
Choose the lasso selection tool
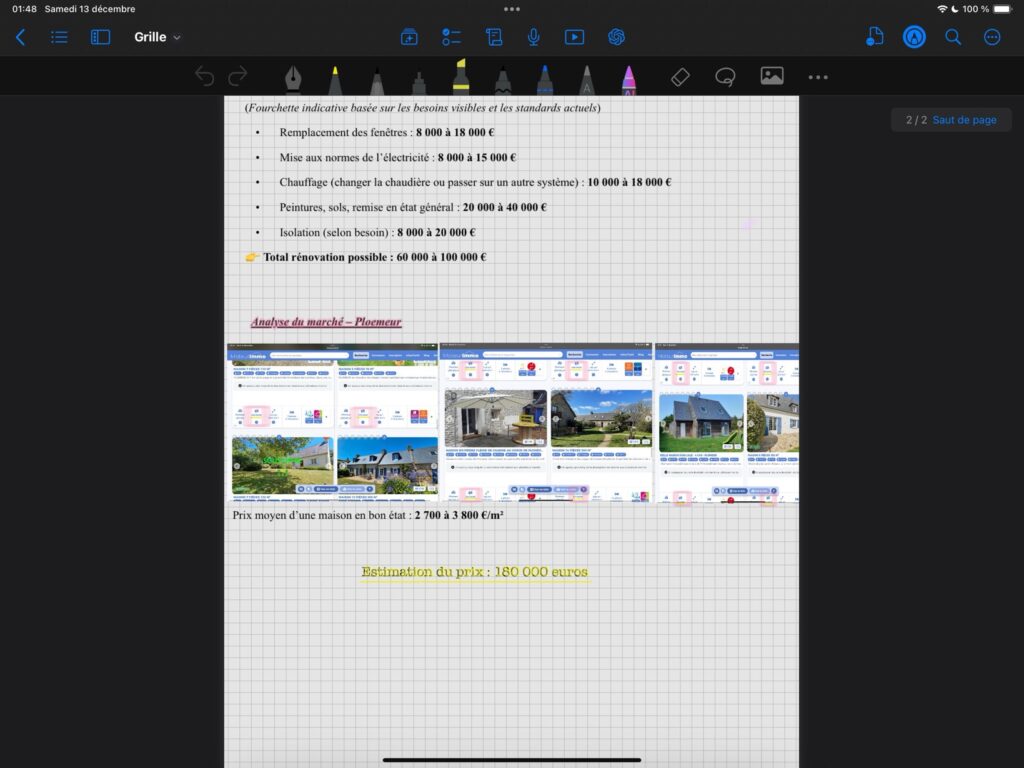(725, 77)
